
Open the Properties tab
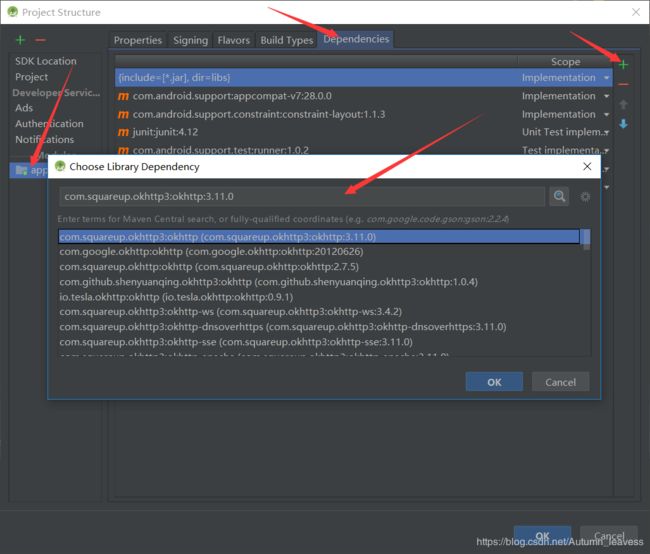tap(138, 40)
